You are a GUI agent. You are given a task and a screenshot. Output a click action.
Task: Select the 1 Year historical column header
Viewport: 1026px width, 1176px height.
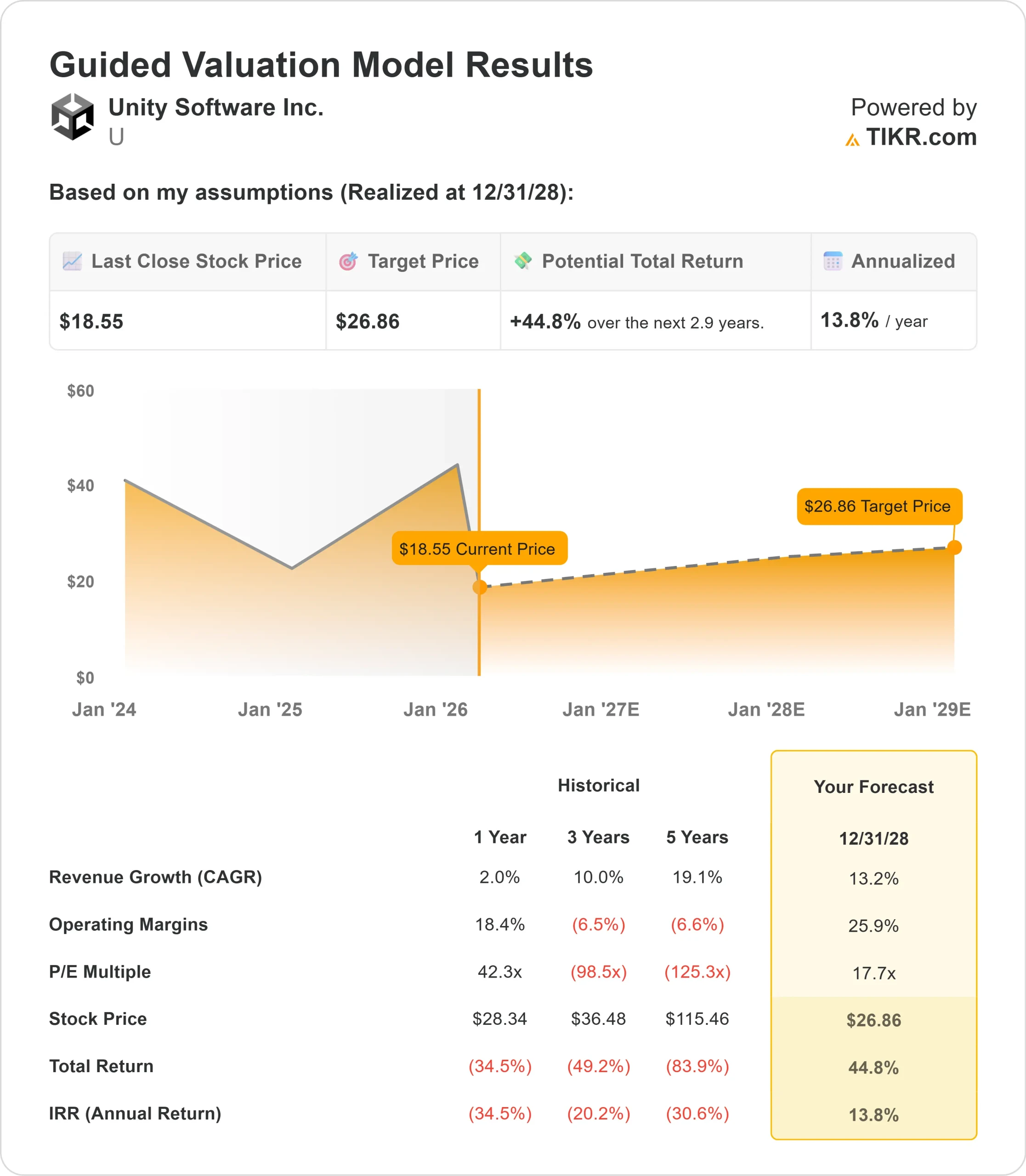500,837
